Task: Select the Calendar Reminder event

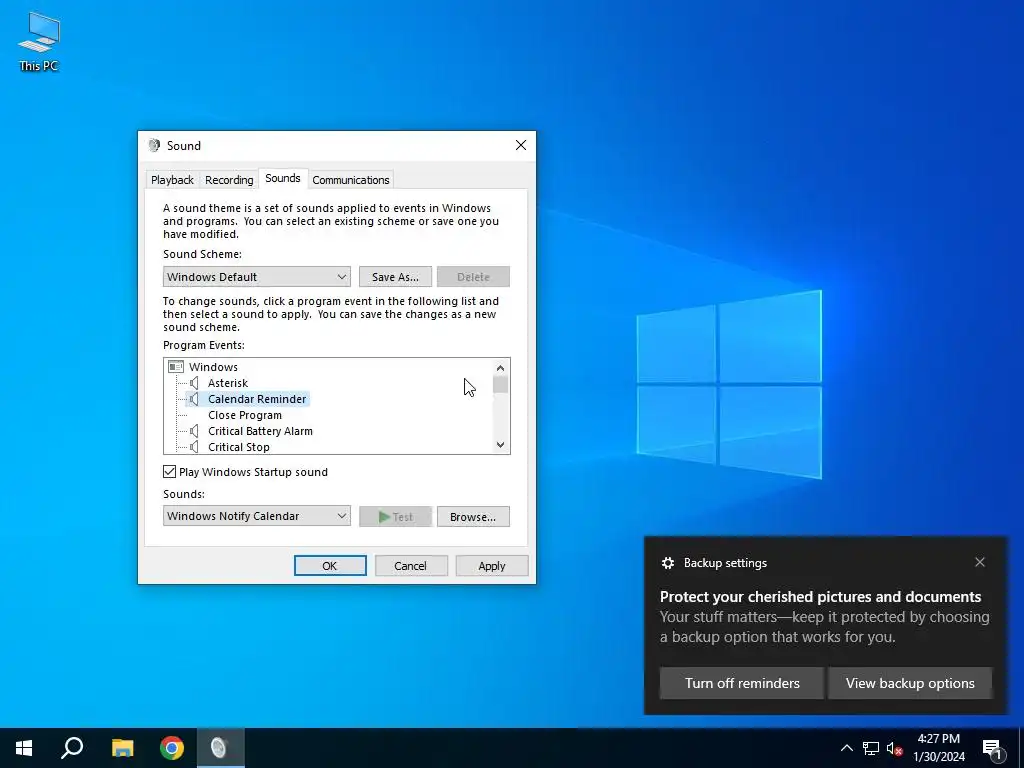Action: (257, 399)
